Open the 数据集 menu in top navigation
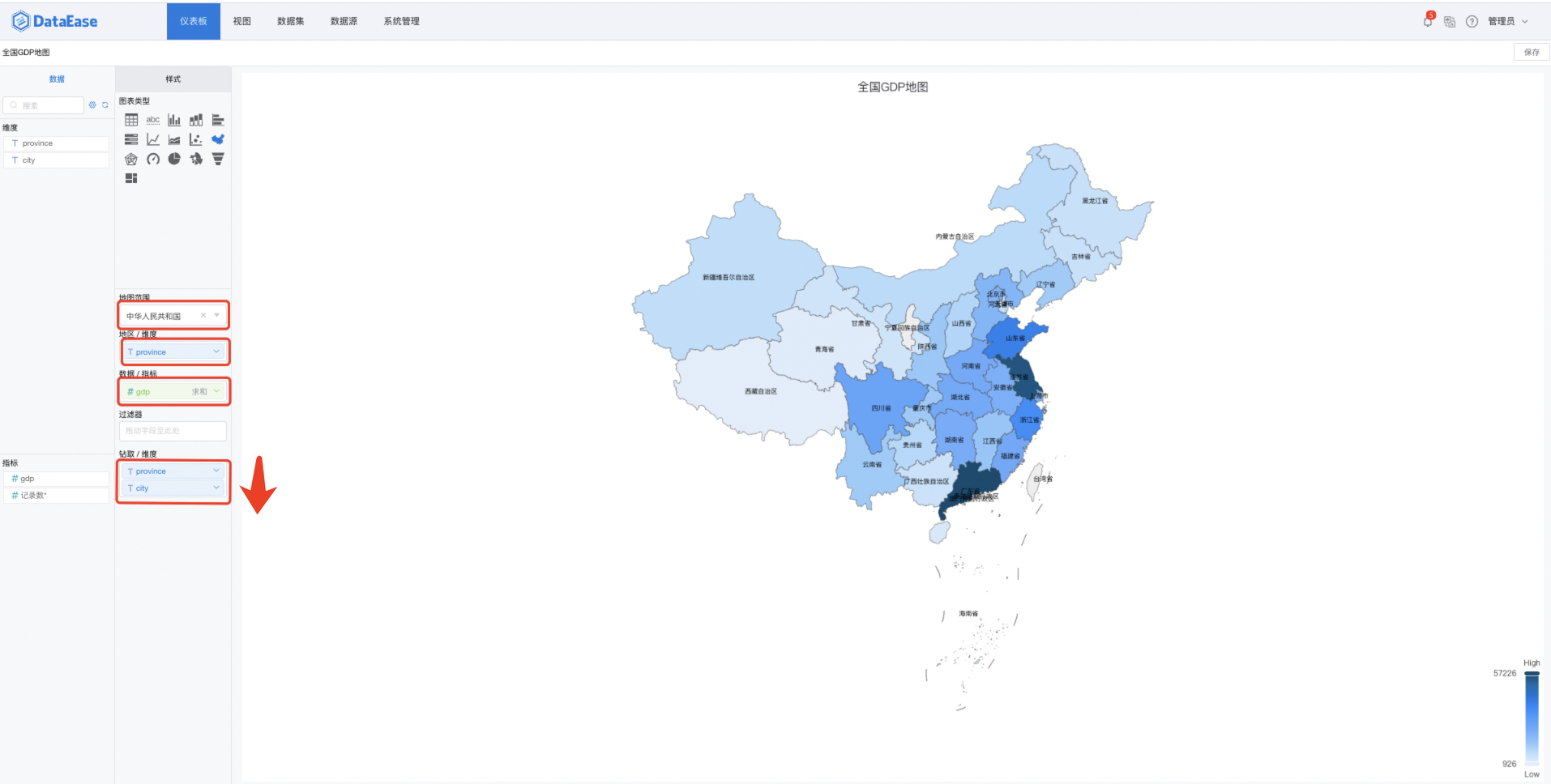This screenshot has width=1551, height=784. (291, 21)
